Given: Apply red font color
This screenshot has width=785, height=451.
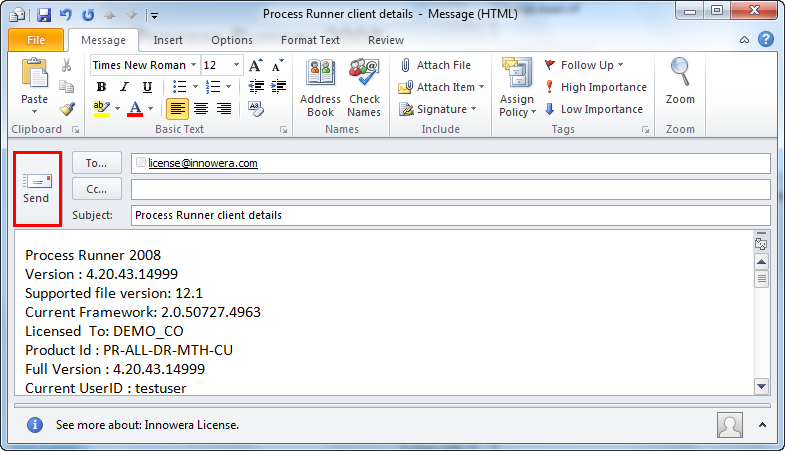Looking at the screenshot, I should coord(135,109).
